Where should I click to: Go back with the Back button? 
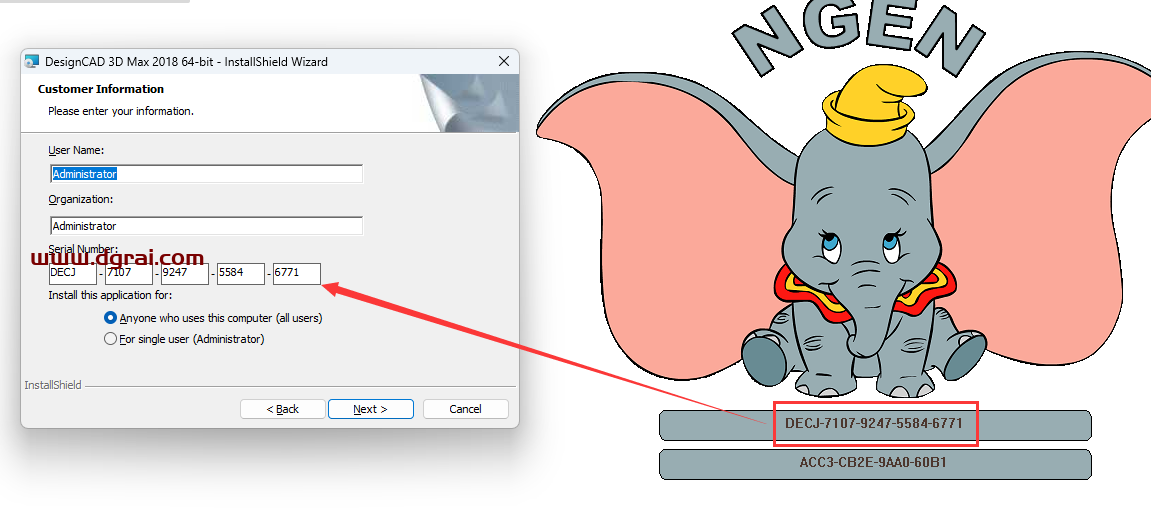pyautogui.click(x=282, y=409)
